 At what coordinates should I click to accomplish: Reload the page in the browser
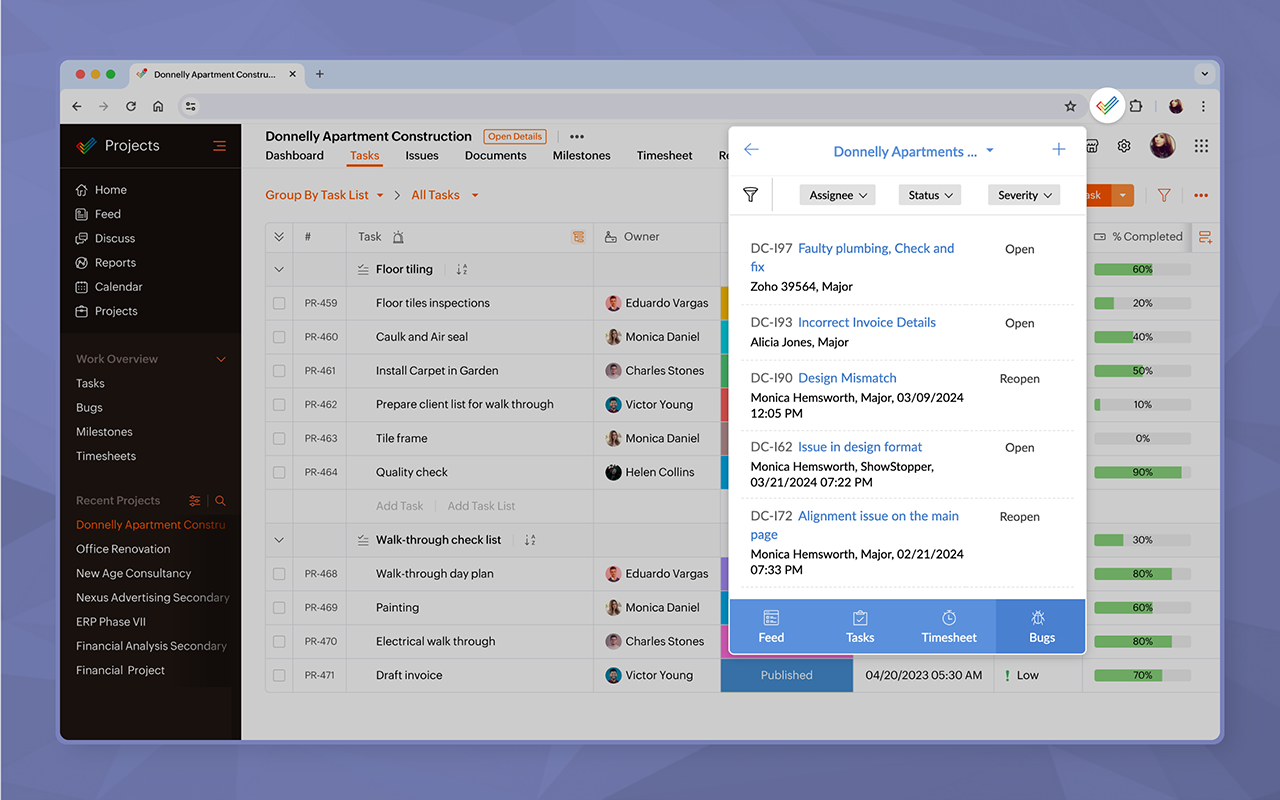131,106
